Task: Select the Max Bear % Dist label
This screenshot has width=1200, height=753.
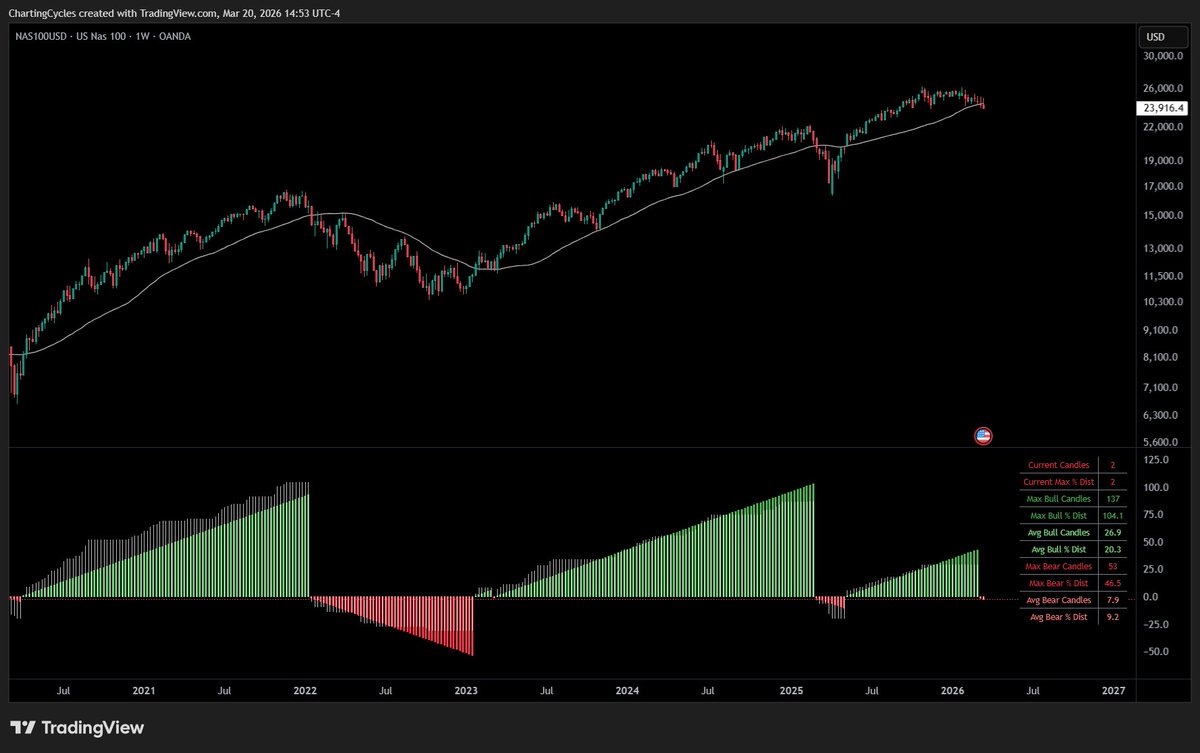Action: click(1059, 584)
